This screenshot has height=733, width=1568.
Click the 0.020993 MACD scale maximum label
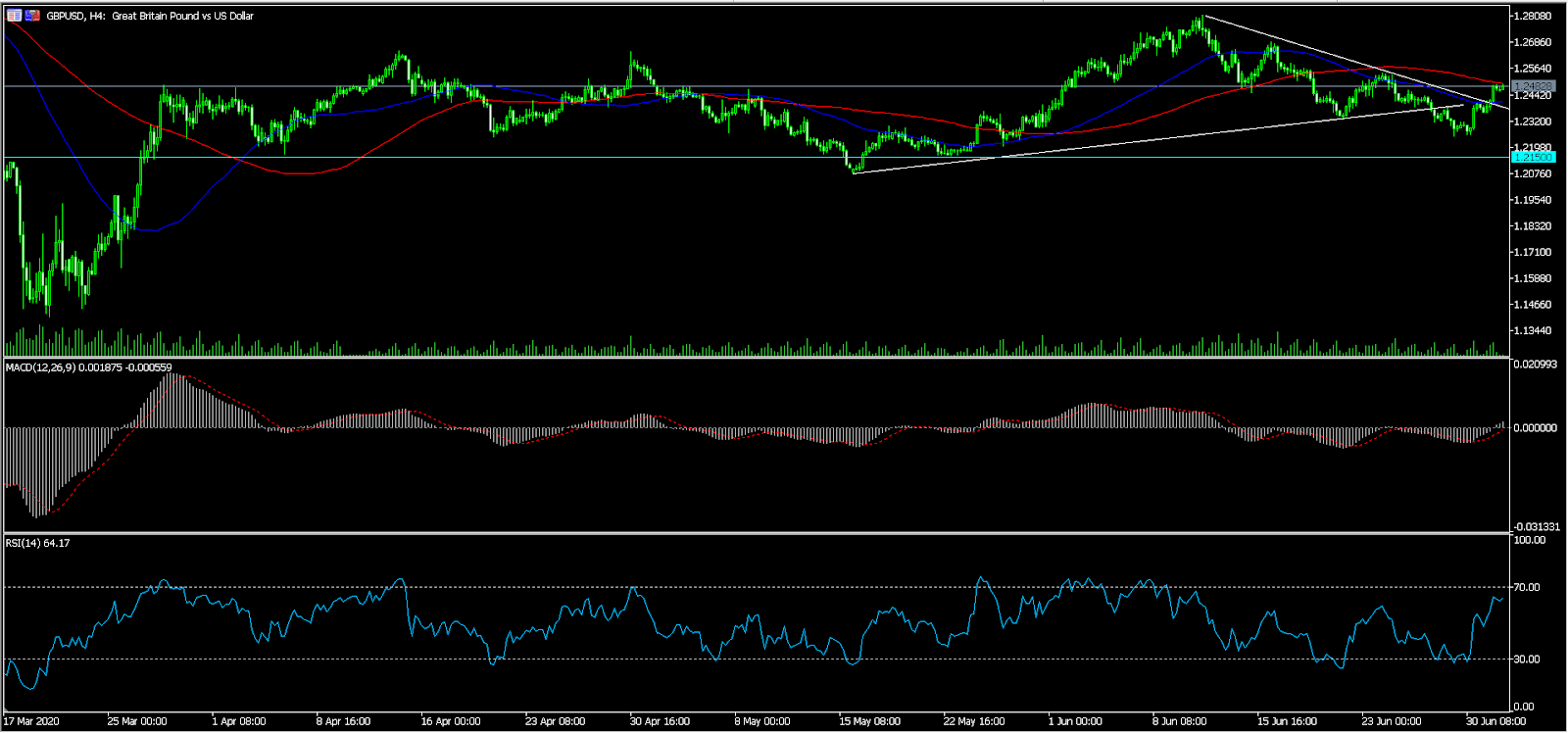tap(1535, 365)
